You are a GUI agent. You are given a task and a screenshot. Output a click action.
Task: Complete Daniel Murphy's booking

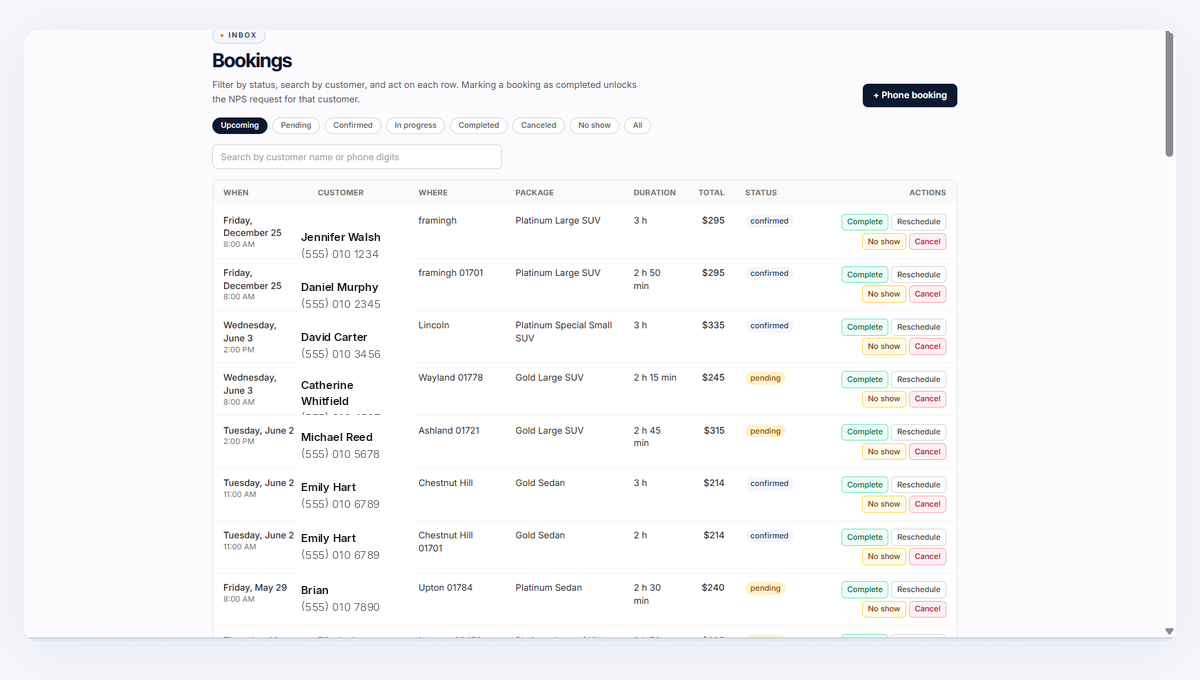coord(865,274)
